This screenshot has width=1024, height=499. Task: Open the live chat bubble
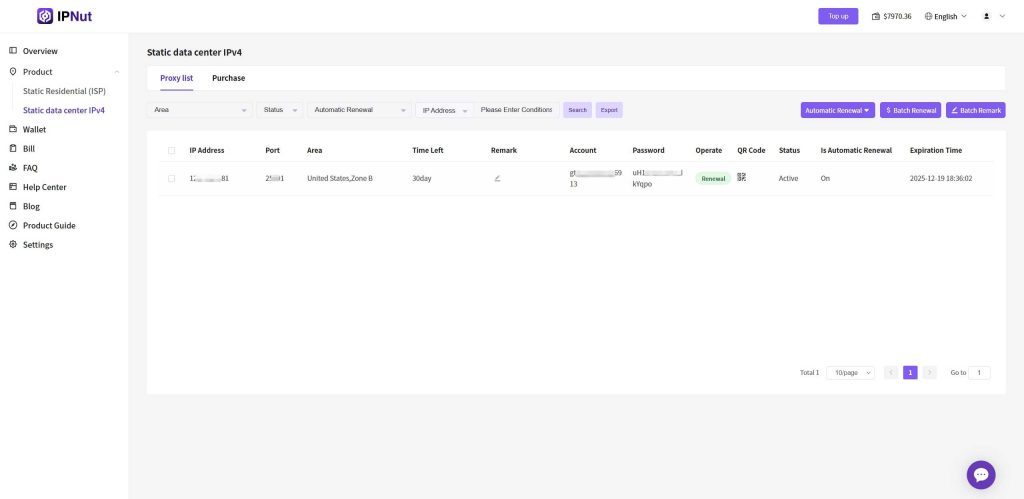click(x=980, y=475)
